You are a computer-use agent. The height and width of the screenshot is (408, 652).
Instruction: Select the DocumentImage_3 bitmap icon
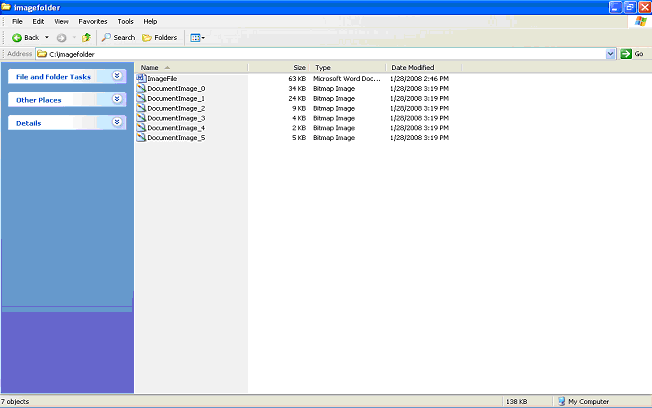141,118
